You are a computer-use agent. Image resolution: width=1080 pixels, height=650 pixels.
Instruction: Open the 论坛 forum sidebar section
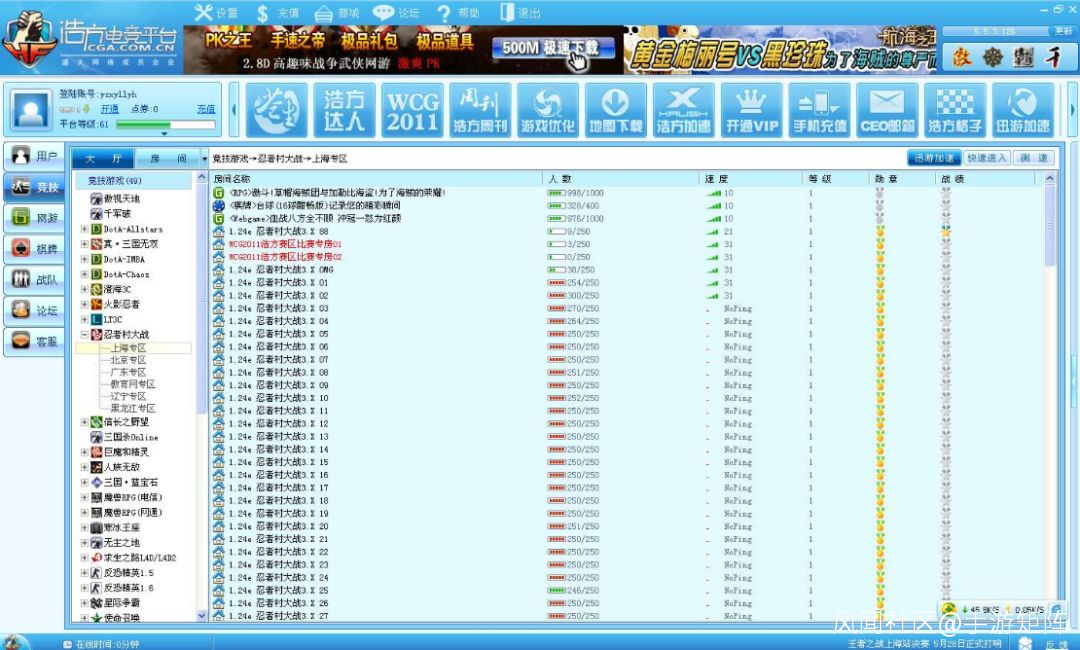34,311
